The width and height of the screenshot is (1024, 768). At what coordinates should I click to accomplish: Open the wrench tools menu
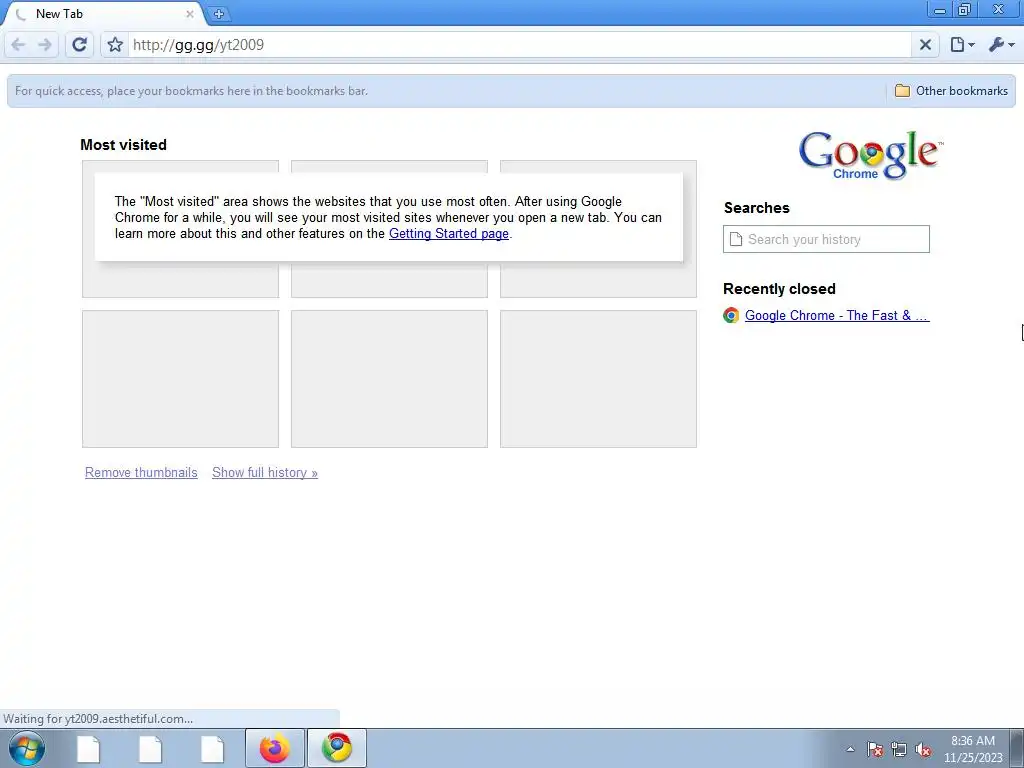coord(1001,44)
